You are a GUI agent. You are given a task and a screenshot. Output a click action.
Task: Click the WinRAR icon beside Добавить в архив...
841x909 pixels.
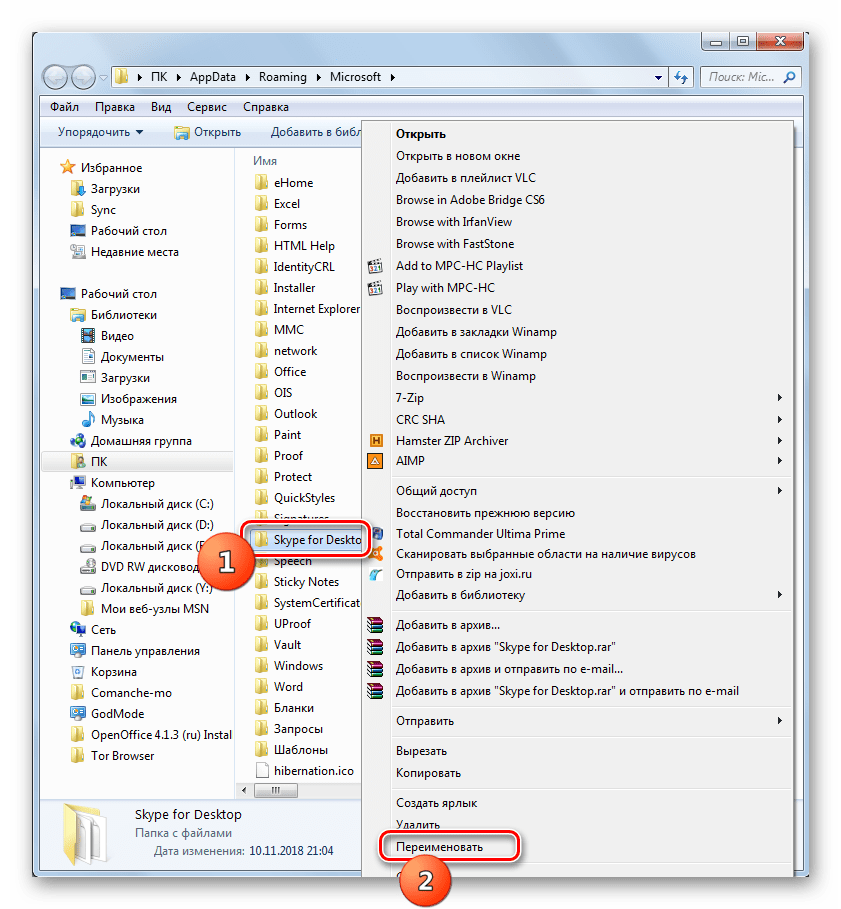(376, 626)
